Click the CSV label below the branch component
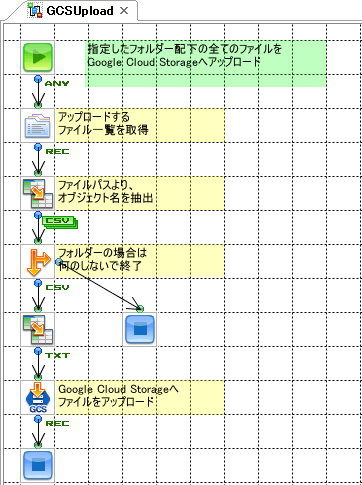The height and width of the screenshot is (485, 362). (x=57, y=288)
